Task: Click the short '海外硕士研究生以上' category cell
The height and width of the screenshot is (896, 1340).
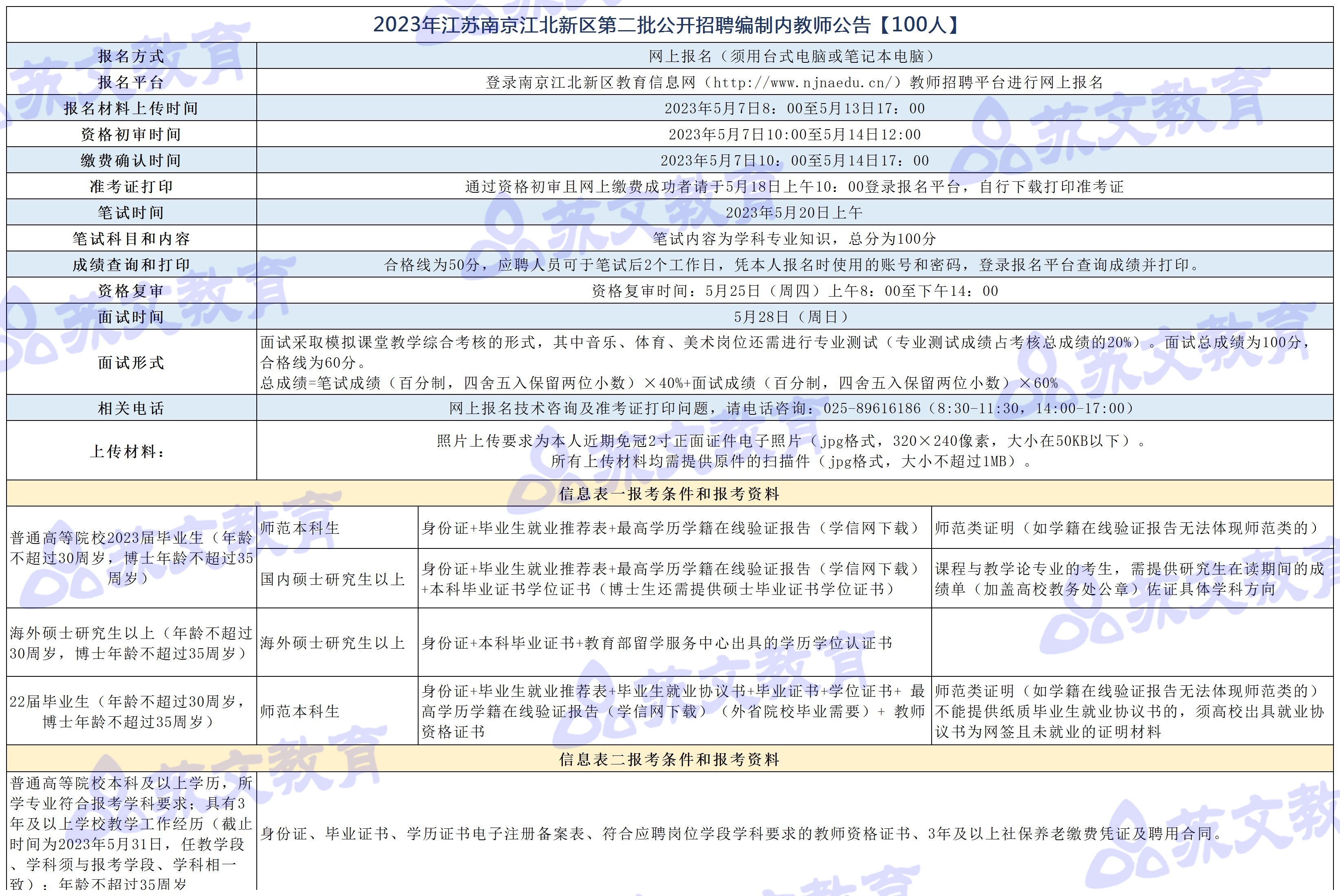Action: [337, 642]
